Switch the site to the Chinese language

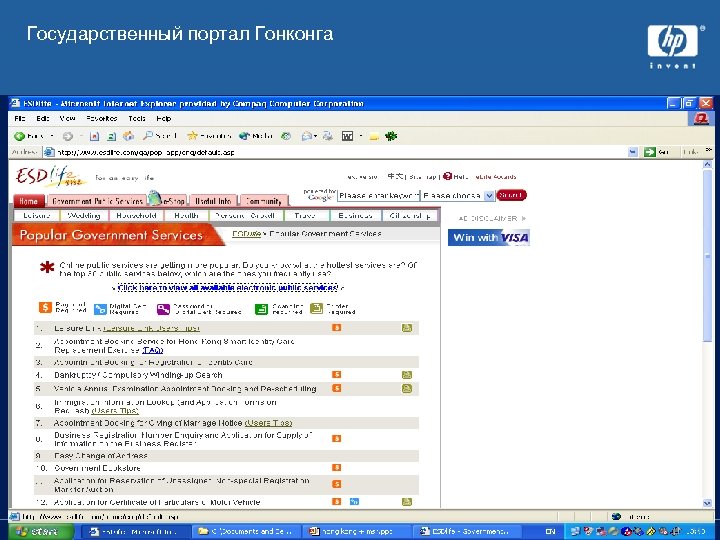tap(395, 176)
